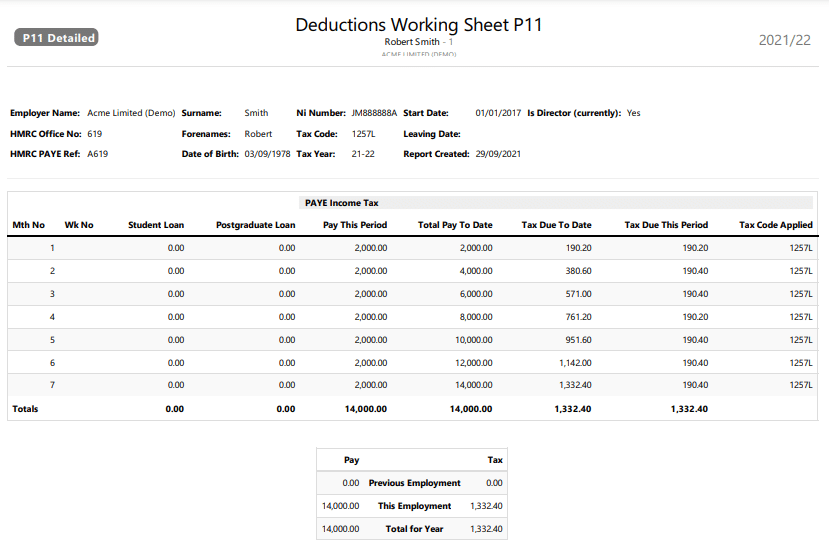Click the Tax Due This Period column header
This screenshot has height=543, width=829.
pos(666,225)
